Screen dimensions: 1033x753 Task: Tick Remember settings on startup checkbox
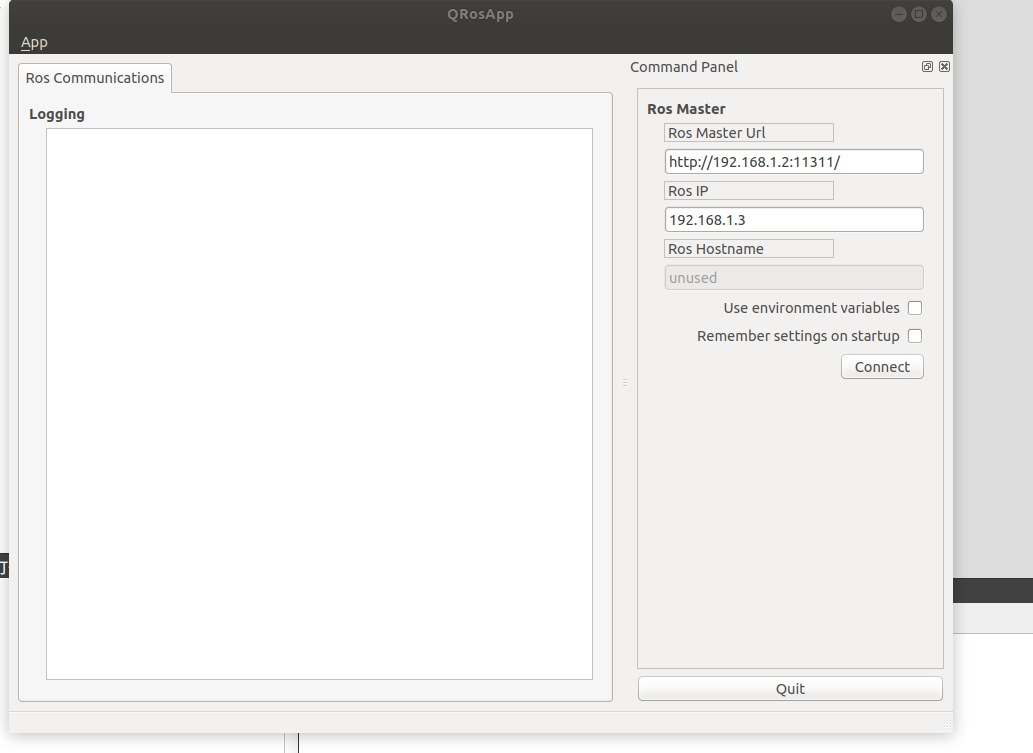tap(914, 336)
